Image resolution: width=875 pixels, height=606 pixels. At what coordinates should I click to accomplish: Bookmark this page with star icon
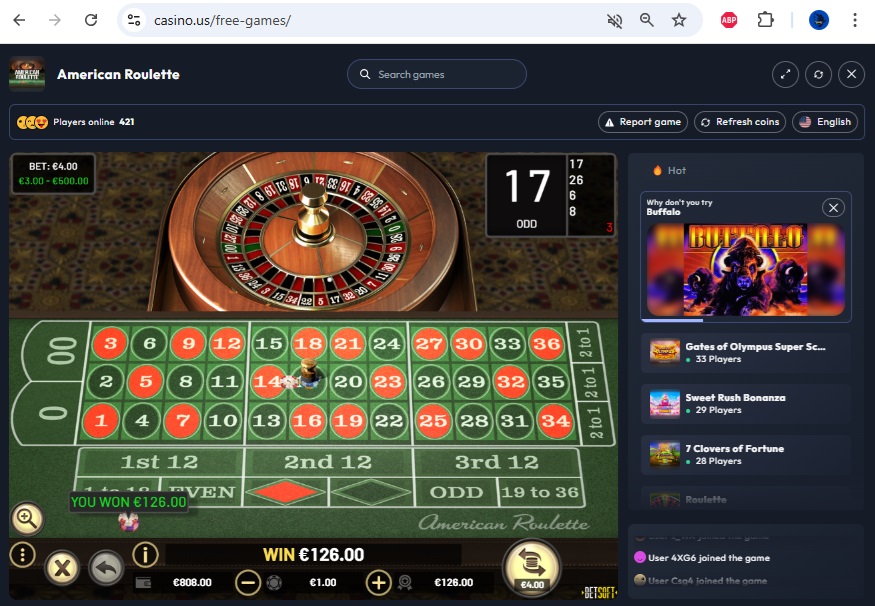click(x=679, y=21)
